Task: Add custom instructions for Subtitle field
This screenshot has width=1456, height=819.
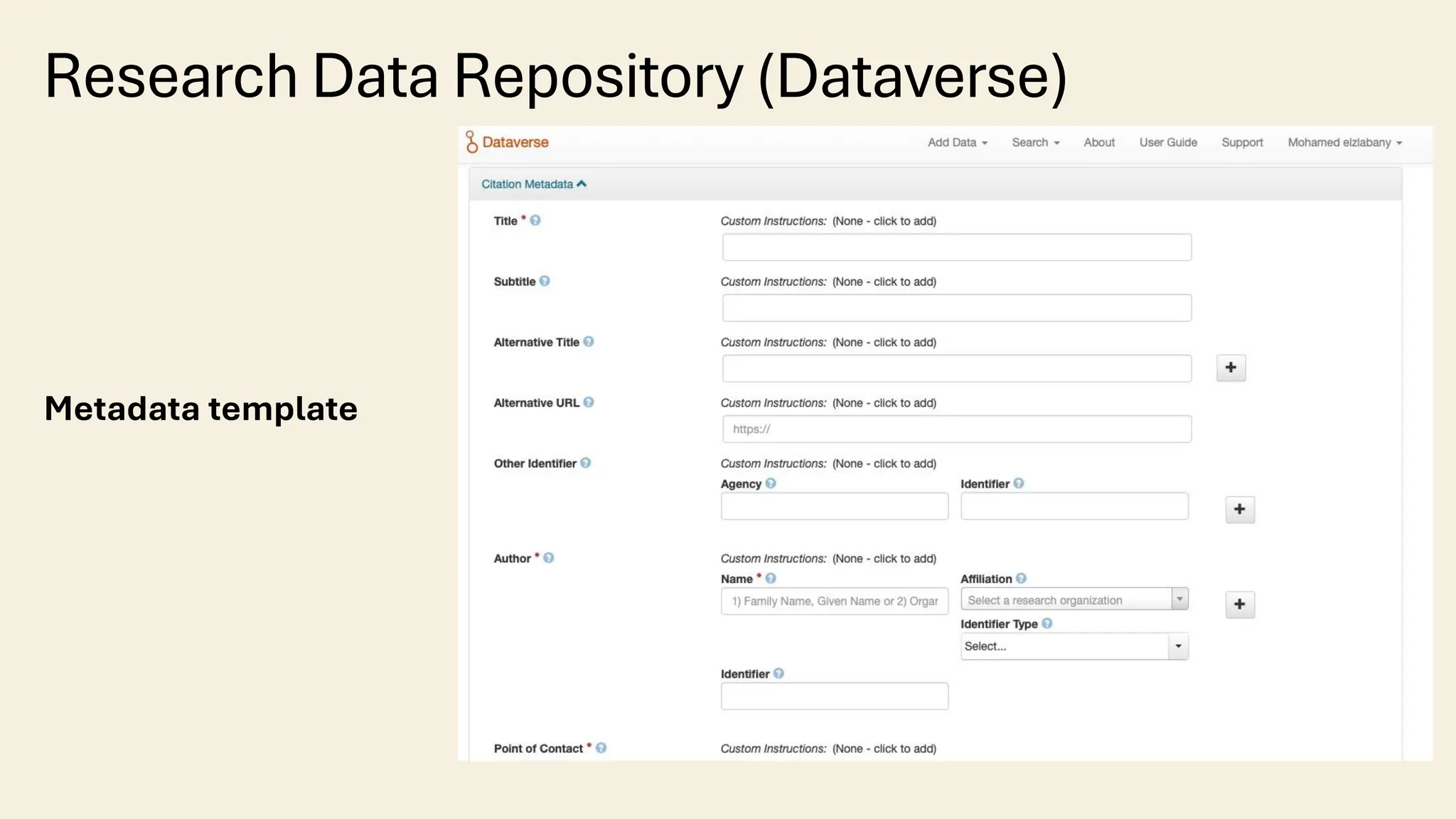Action: (x=884, y=282)
